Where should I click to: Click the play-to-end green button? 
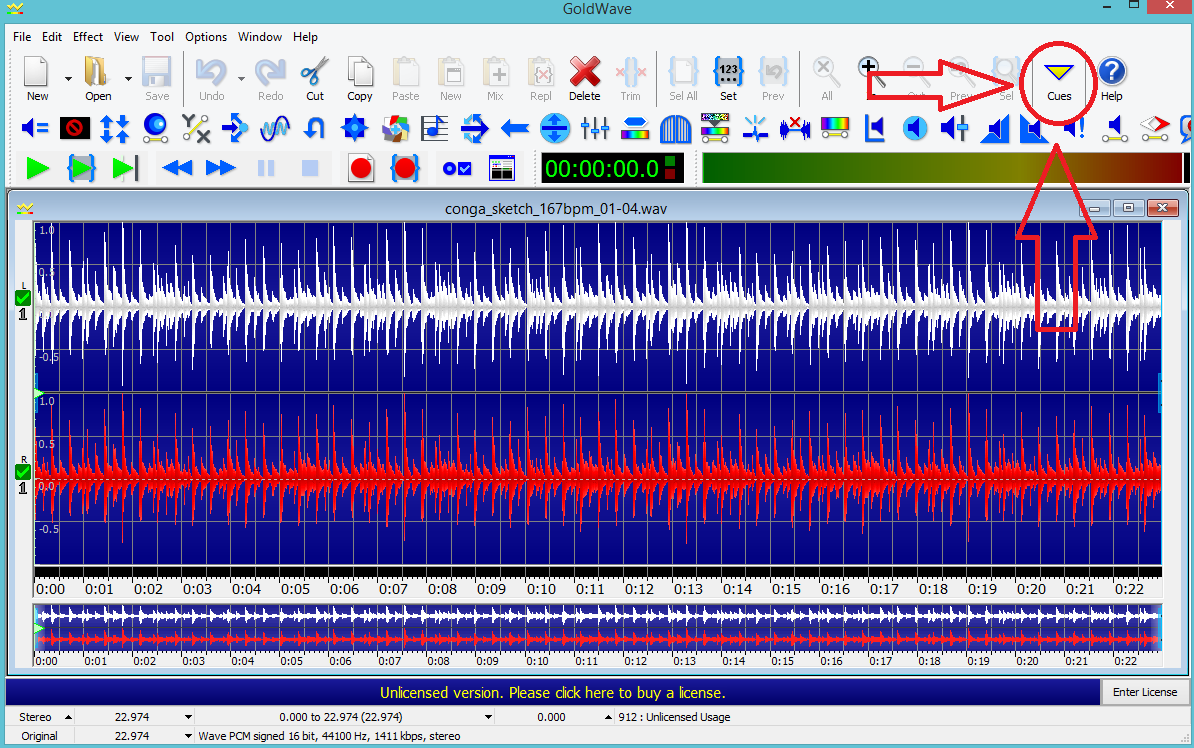(x=125, y=168)
